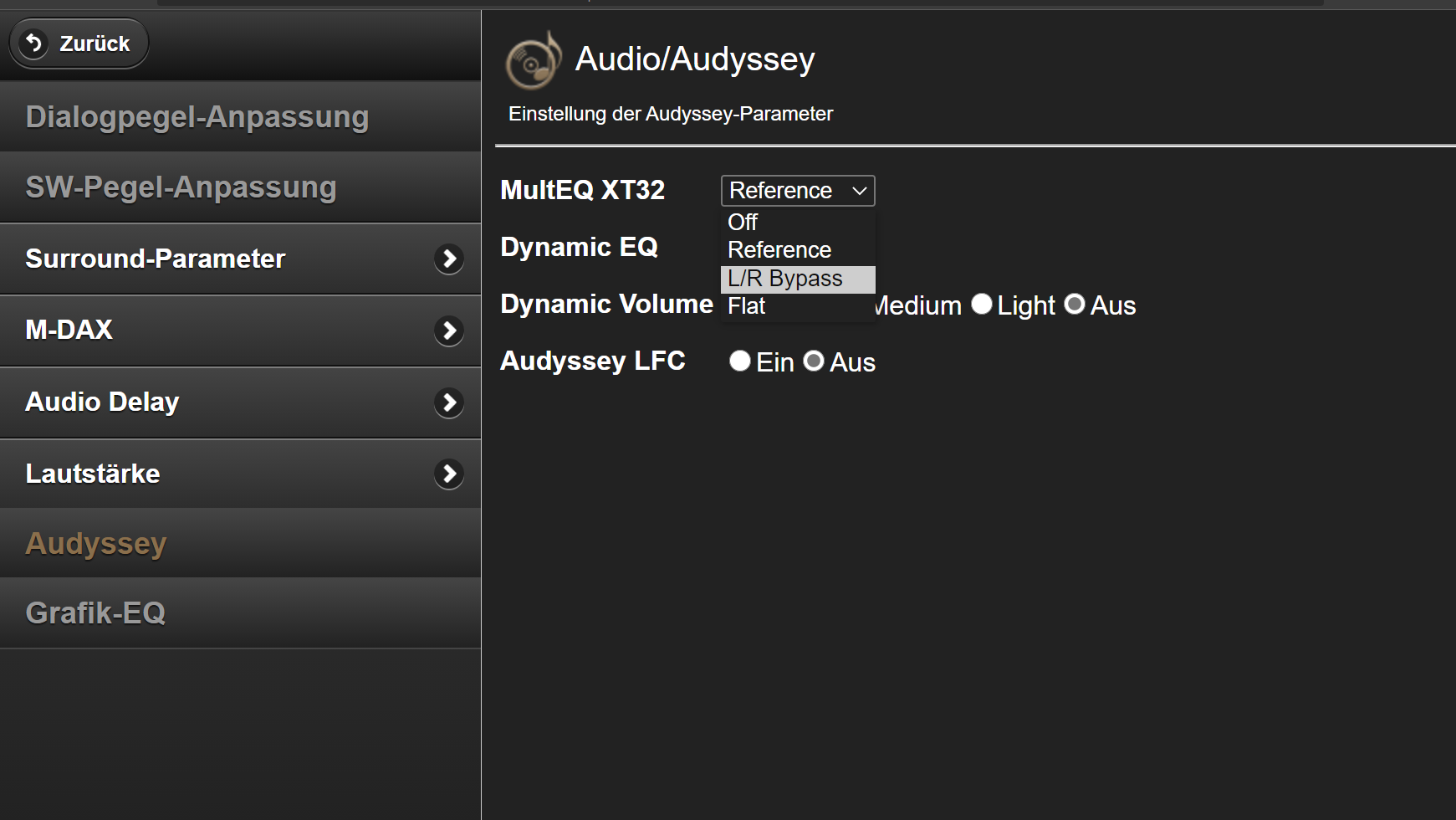Select Audio Delay in the sidebar

point(240,402)
